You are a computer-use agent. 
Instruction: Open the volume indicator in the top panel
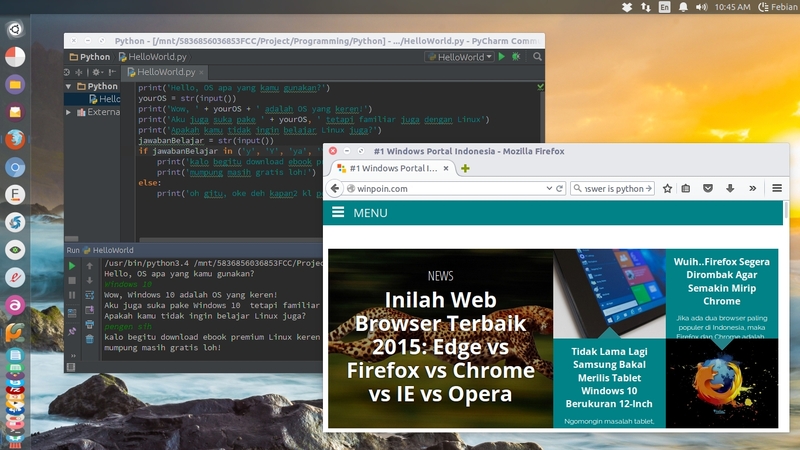click(x=702, y=7)
